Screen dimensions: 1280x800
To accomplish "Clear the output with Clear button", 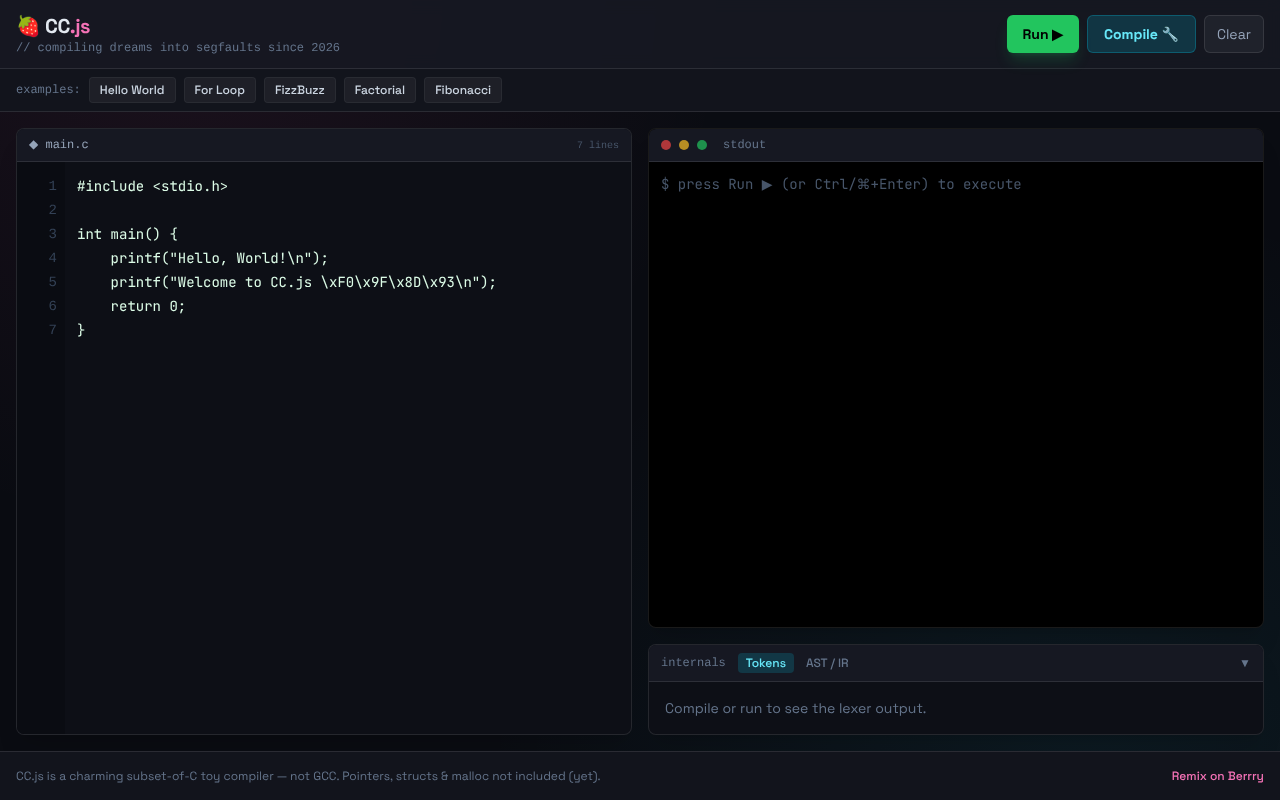I will [1234, 34].
